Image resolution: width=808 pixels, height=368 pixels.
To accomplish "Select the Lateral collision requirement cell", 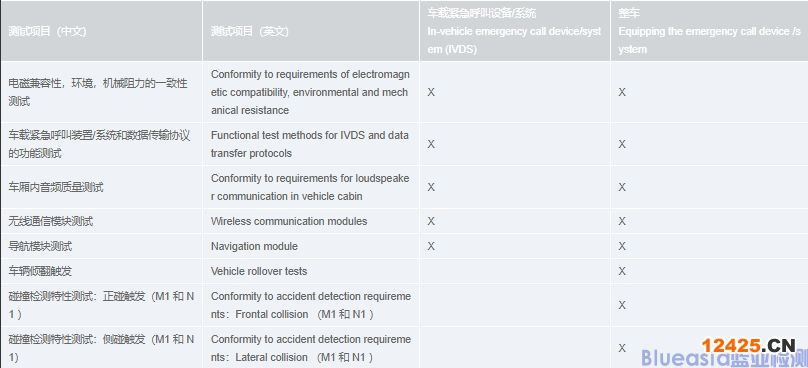I will click(311, 348).
